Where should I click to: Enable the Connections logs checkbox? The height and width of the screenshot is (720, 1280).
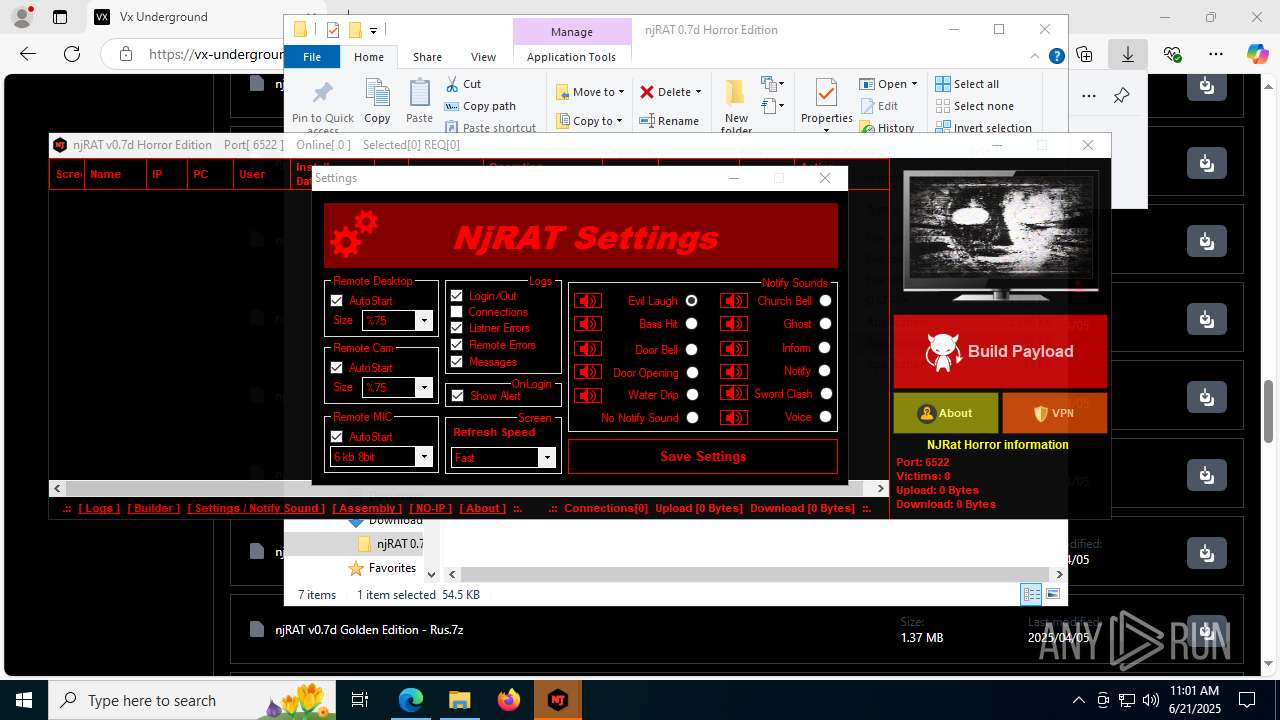[x=457, y=312]
